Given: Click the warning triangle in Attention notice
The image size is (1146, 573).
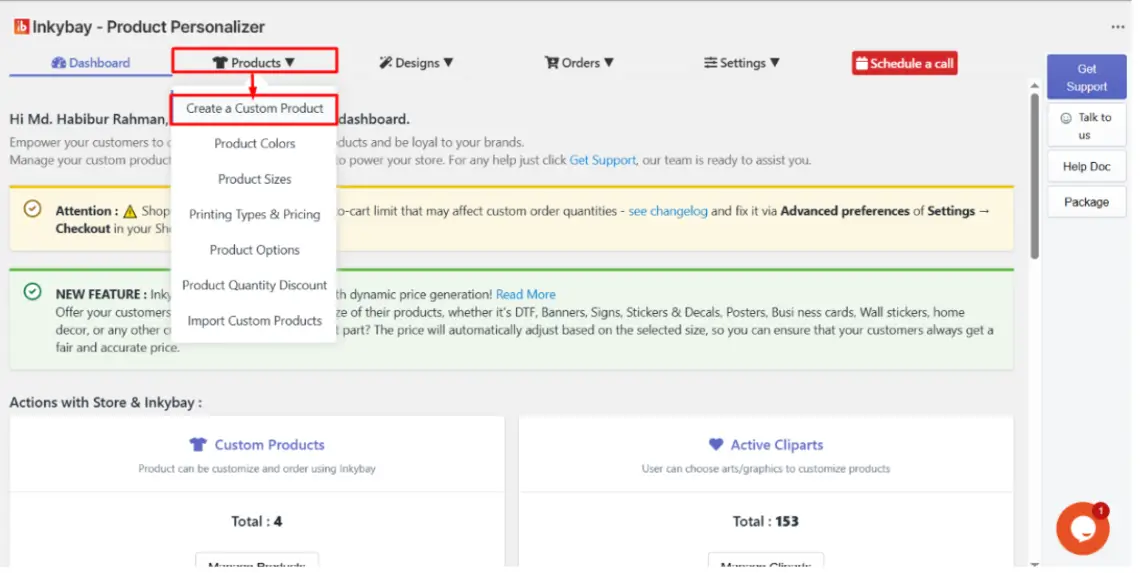Looking at the screenshot, I should pyautogui.click(x=129, y=211).
